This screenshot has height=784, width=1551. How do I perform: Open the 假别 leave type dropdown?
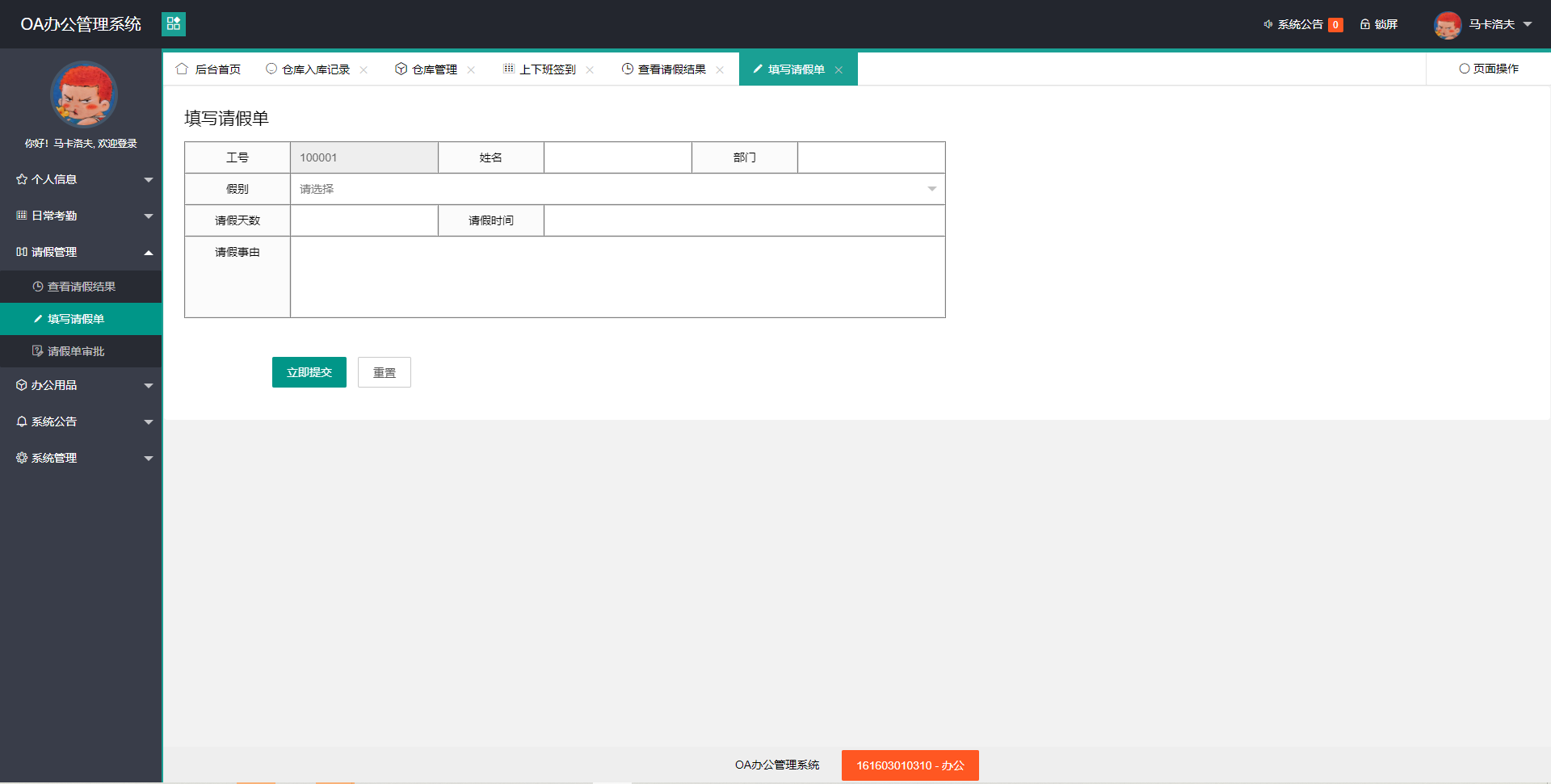pyautogui.click(x=616, y=188)
